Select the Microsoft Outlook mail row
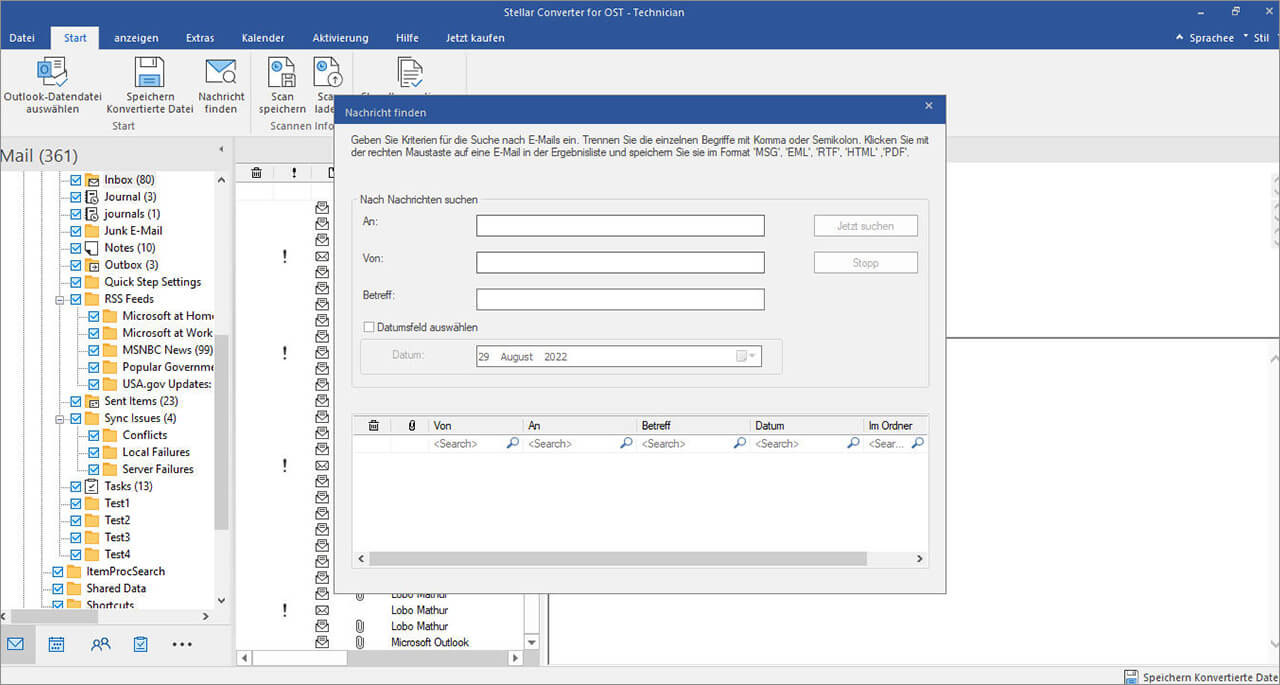The image size is (1280, 685). point(430,642)
